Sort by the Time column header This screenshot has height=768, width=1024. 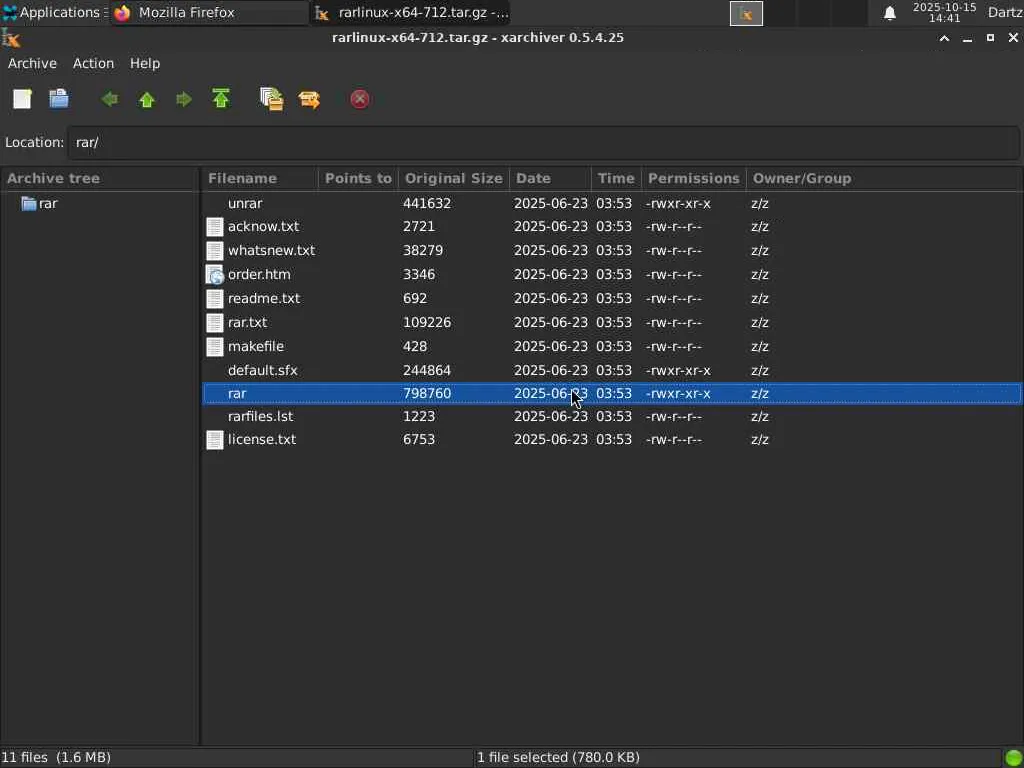(616, 178)
